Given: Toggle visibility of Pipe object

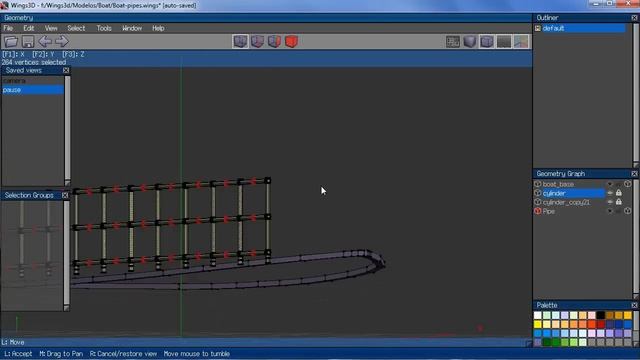Looking at the screenshot, I should point(610,211).
